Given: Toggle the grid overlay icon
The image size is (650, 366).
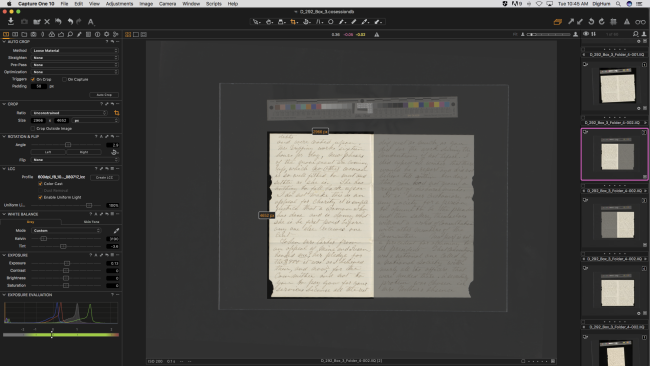Looking at the screenshot, I should click(614, 22).
